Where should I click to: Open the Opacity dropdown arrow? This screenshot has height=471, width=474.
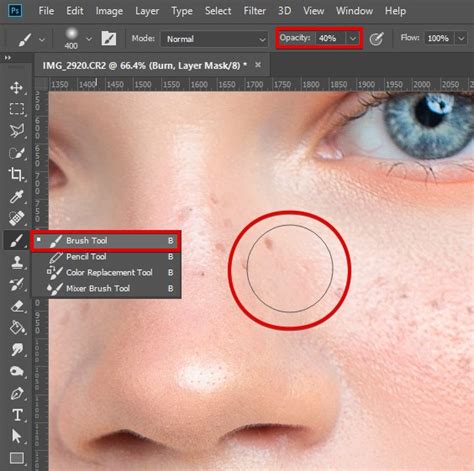353,39
